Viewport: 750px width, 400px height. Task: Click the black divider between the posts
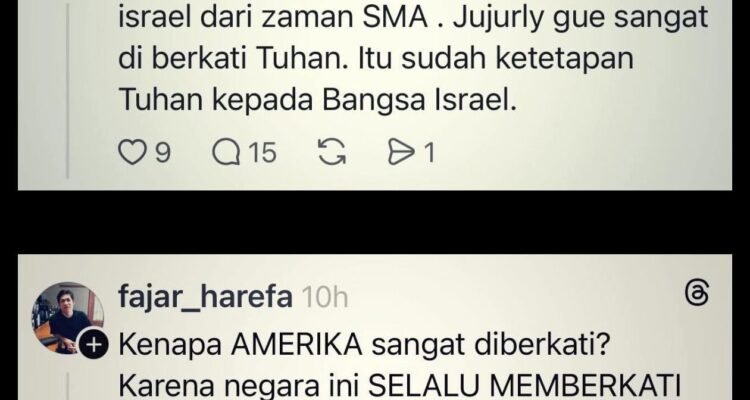(x=375, y=222)
